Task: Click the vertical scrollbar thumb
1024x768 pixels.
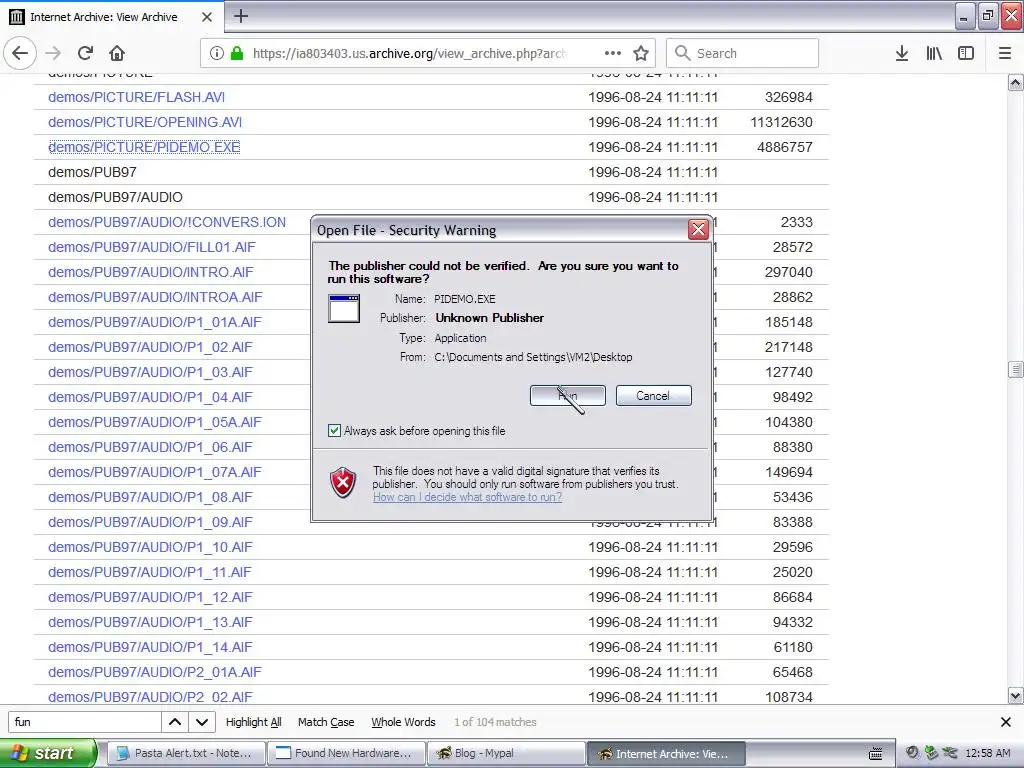Action: tap(1015, 369)
